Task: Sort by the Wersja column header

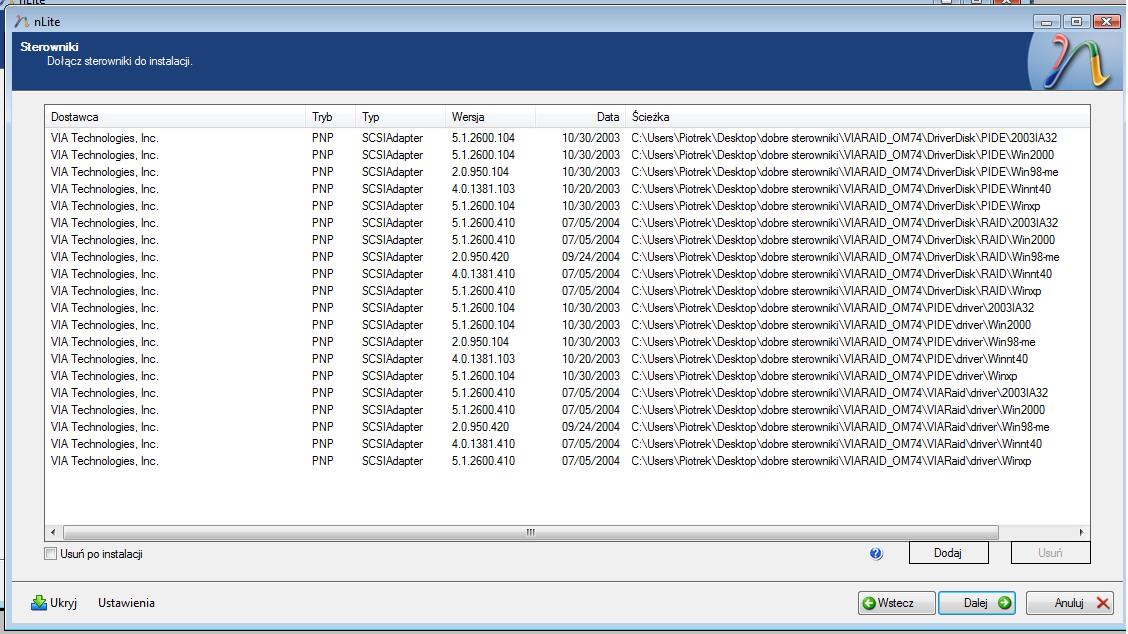Action: 491,117
